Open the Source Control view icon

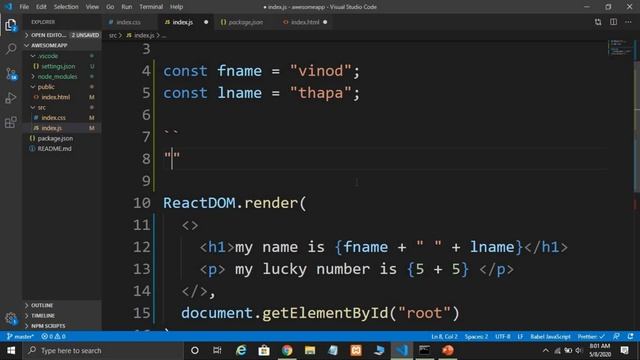pos(11,74)
